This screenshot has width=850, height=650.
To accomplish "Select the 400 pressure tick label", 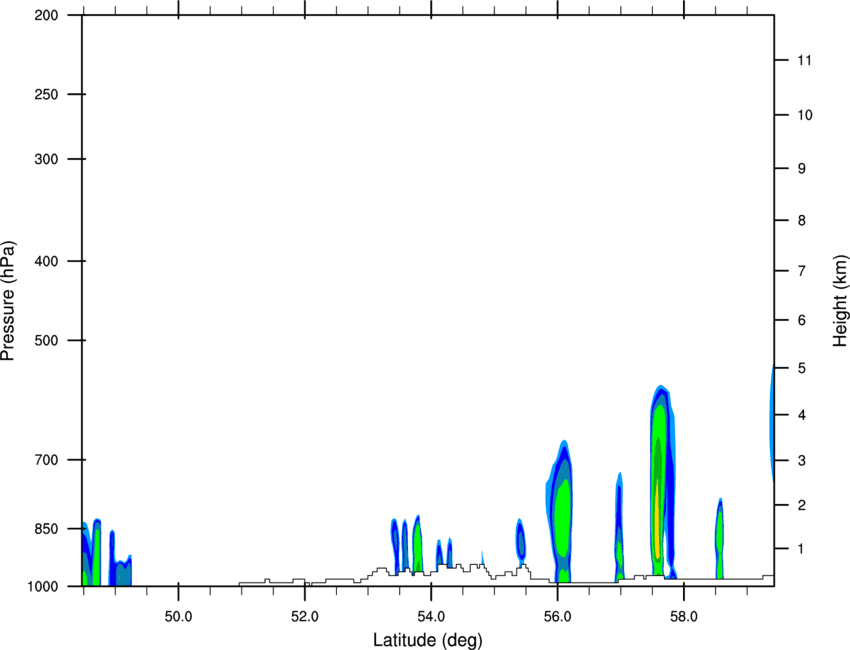I will pos(46,261).
